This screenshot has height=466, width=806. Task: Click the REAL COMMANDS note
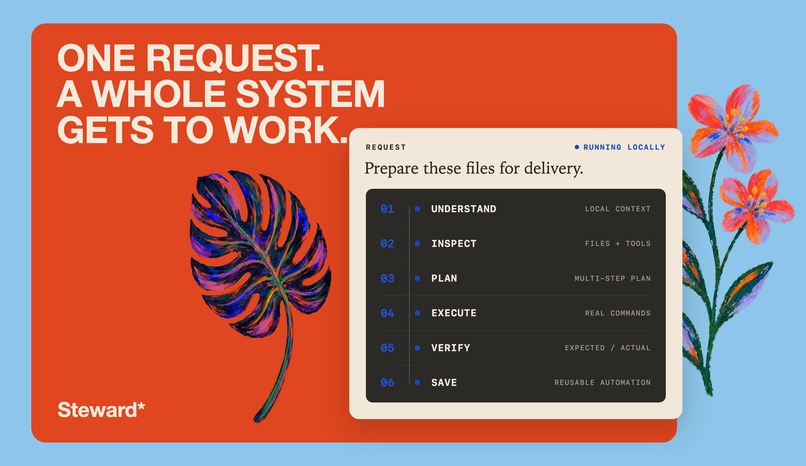click(617, 313)
